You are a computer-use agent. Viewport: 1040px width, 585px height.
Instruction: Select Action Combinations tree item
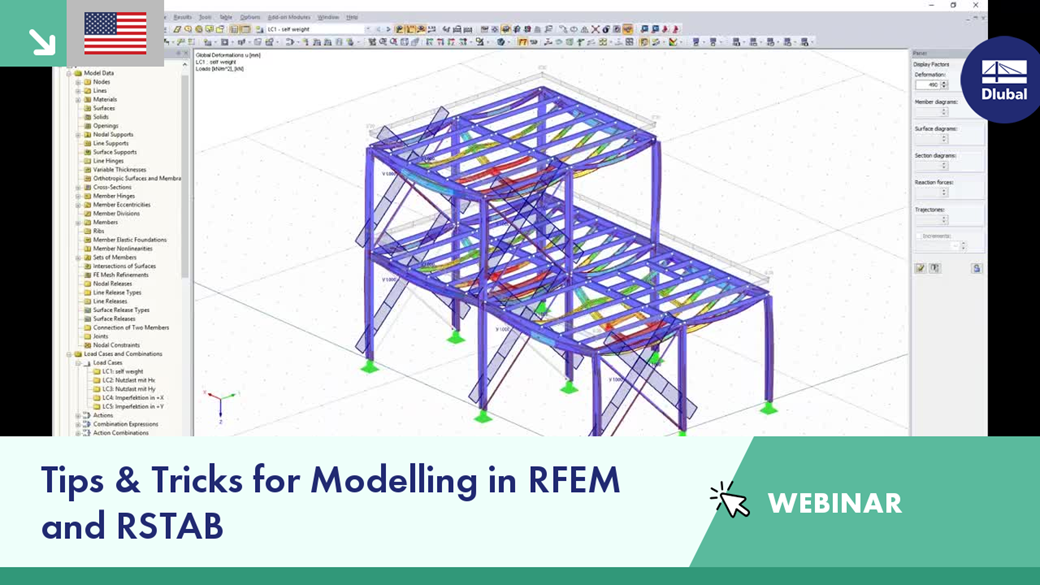[121, 433]
